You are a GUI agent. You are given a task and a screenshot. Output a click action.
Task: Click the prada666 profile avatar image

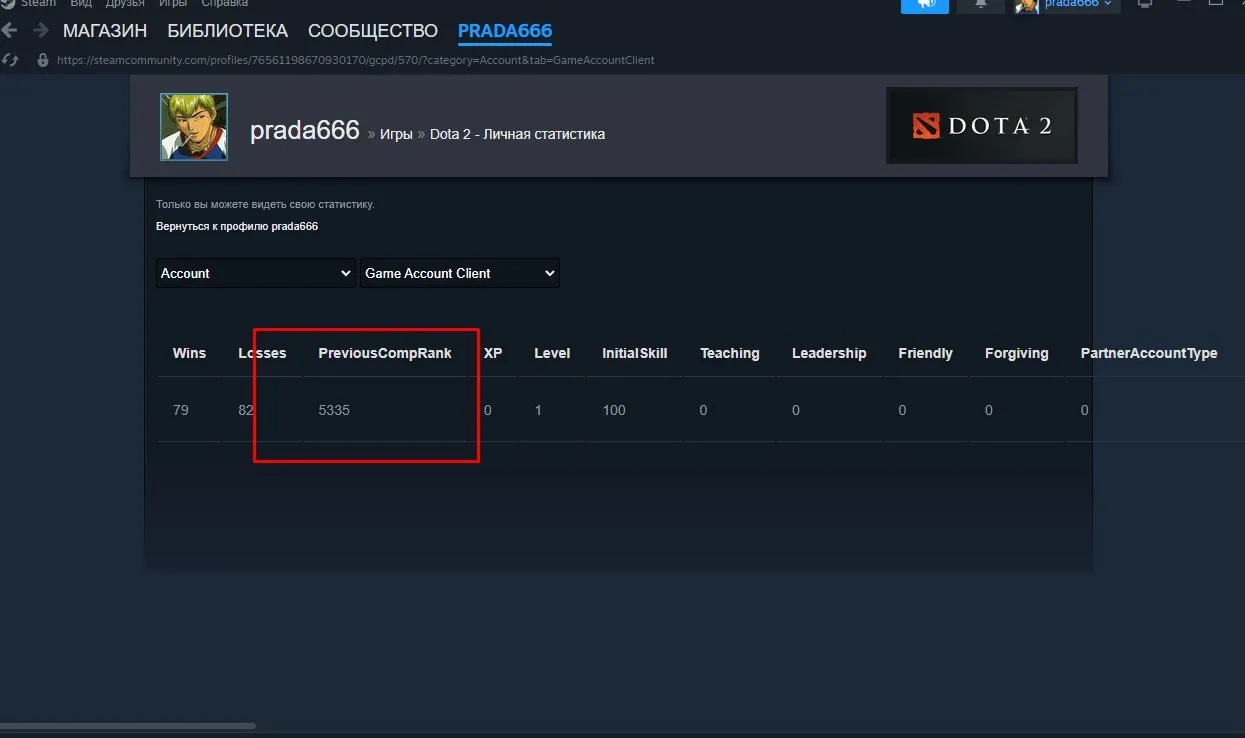click(x=194, y=127)
